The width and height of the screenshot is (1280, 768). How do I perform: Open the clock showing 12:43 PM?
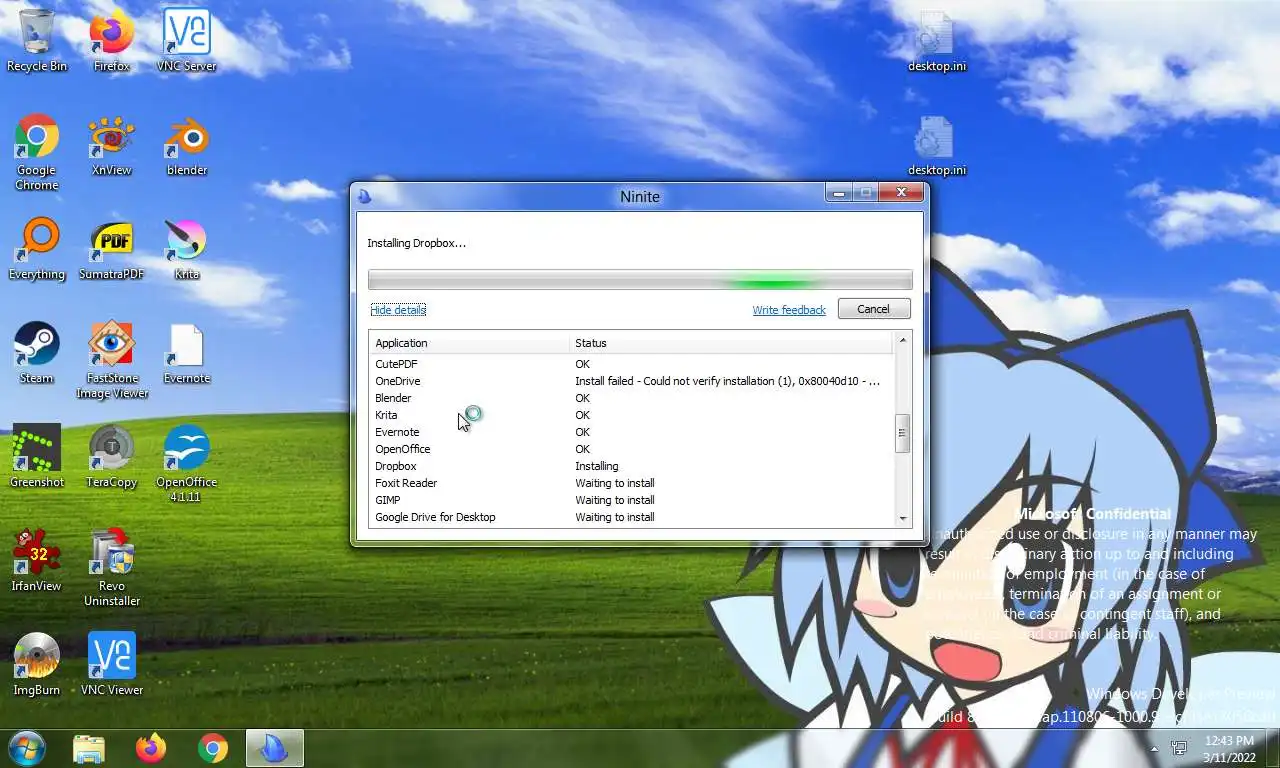click(1229, 748)
